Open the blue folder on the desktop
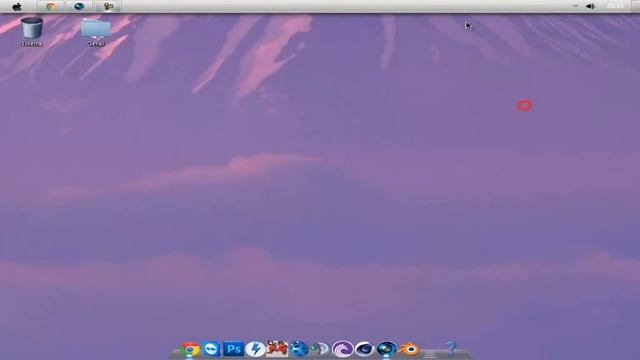The image size is (640, 360). coord(96,28)
